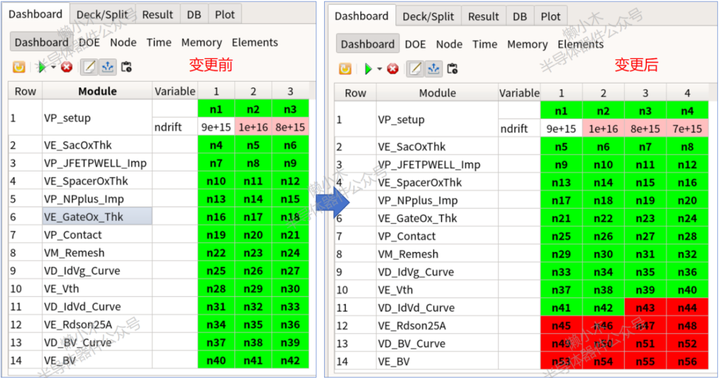Select VD_BV_Curve module in right table
Viewport: 720px width, 378px height.
(x=437, y=344)
